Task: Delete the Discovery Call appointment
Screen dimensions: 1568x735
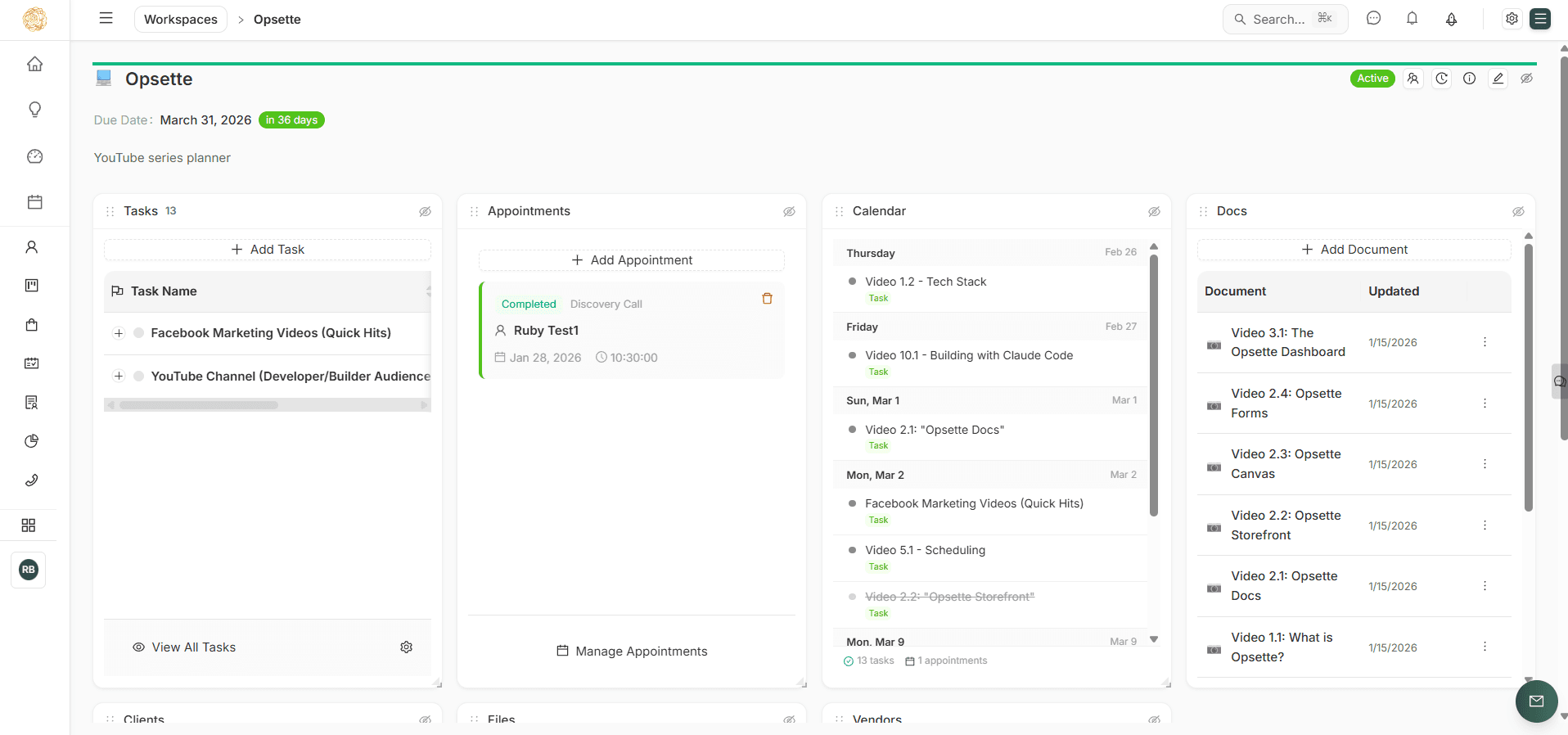Action: pyautogui.click(x=768, y=299)
